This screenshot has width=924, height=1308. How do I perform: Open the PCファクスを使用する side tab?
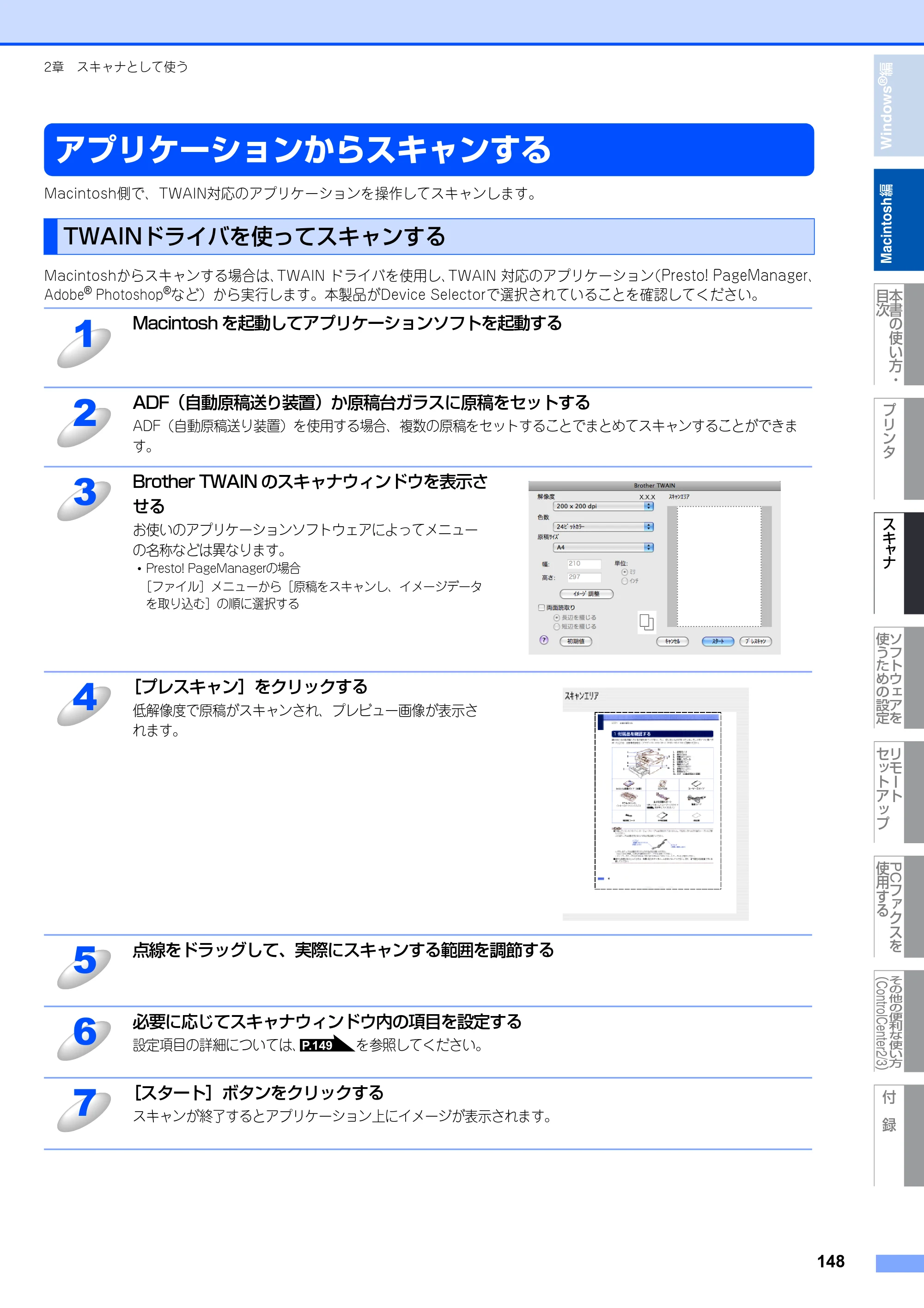point(899,907)
